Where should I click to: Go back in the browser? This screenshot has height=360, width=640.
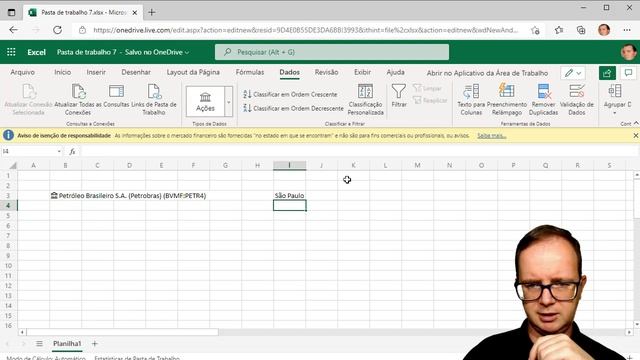(13, 30)
